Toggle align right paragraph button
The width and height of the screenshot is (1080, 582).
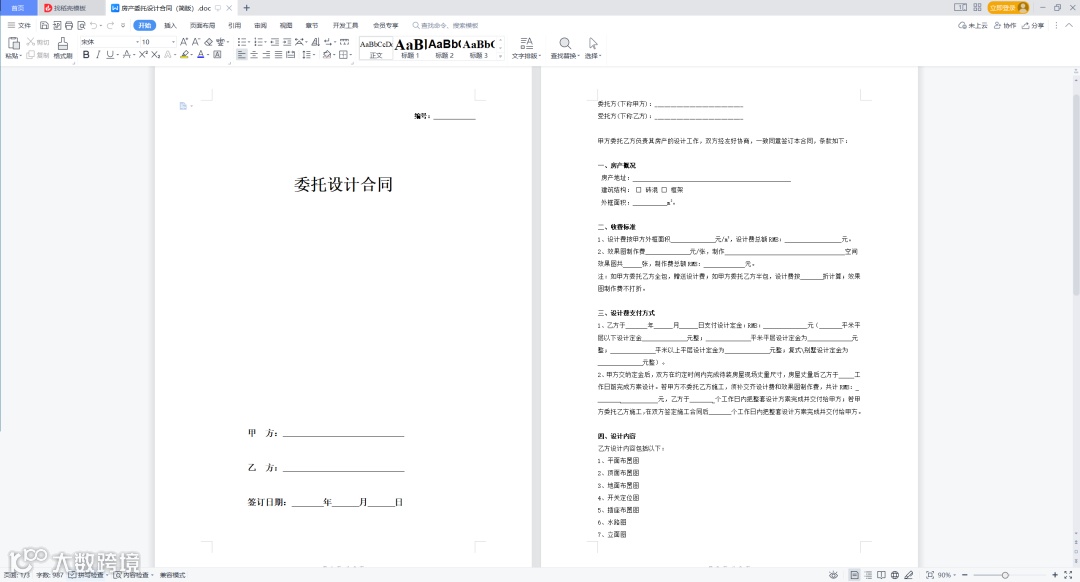pyautogui.click(x=266, y=54)
